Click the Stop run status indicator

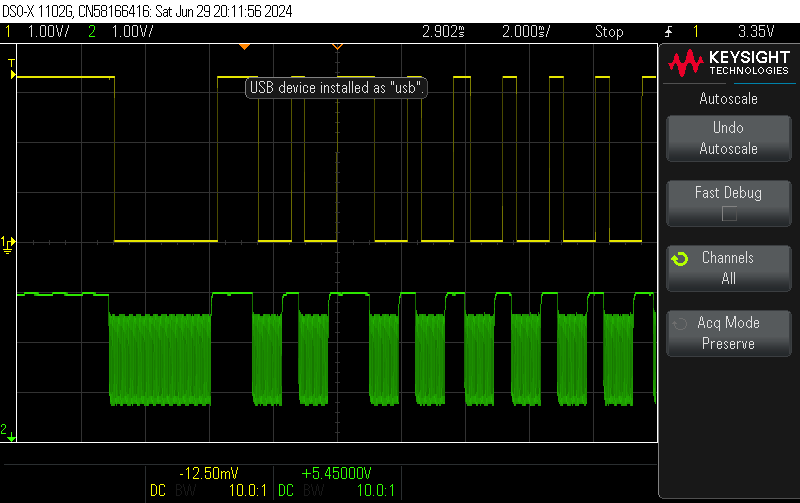click(609, 32)
